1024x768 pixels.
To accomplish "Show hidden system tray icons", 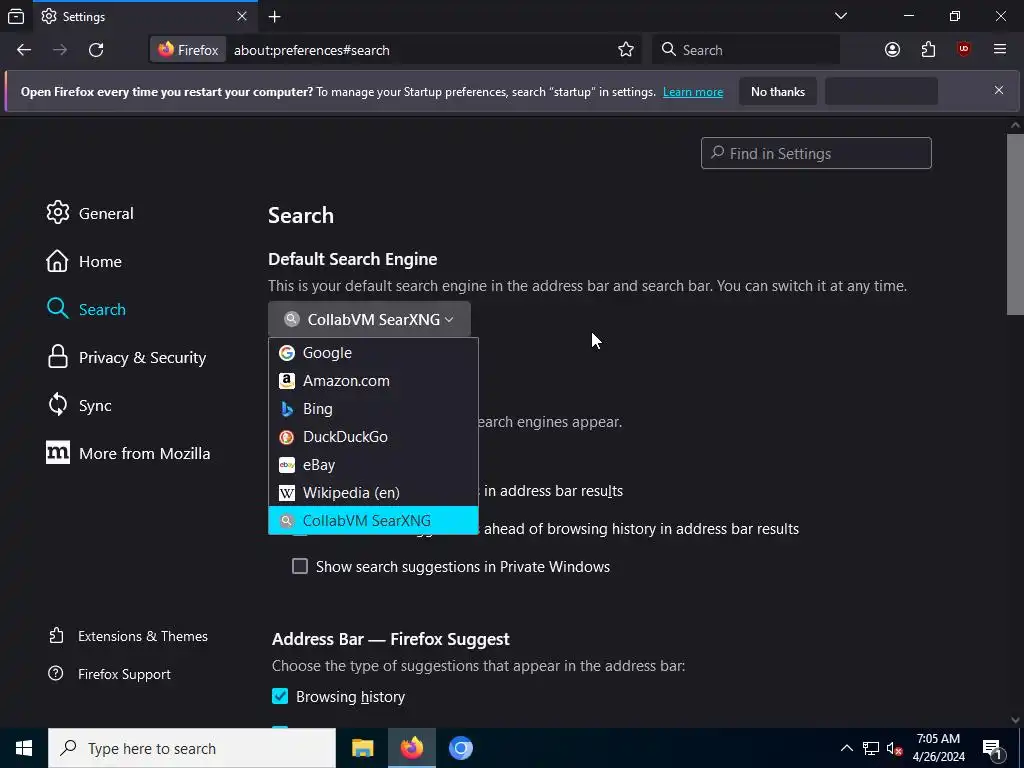I will coord(846,748).
